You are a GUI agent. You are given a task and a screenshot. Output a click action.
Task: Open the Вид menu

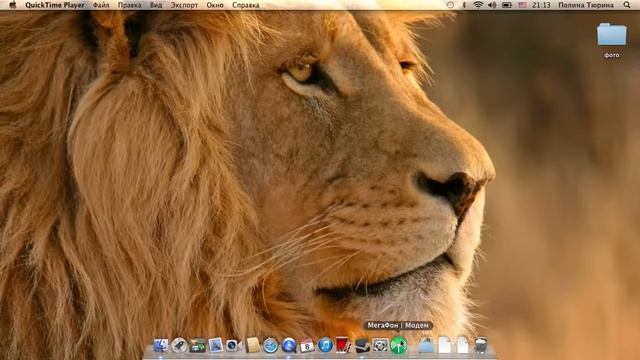156,5
